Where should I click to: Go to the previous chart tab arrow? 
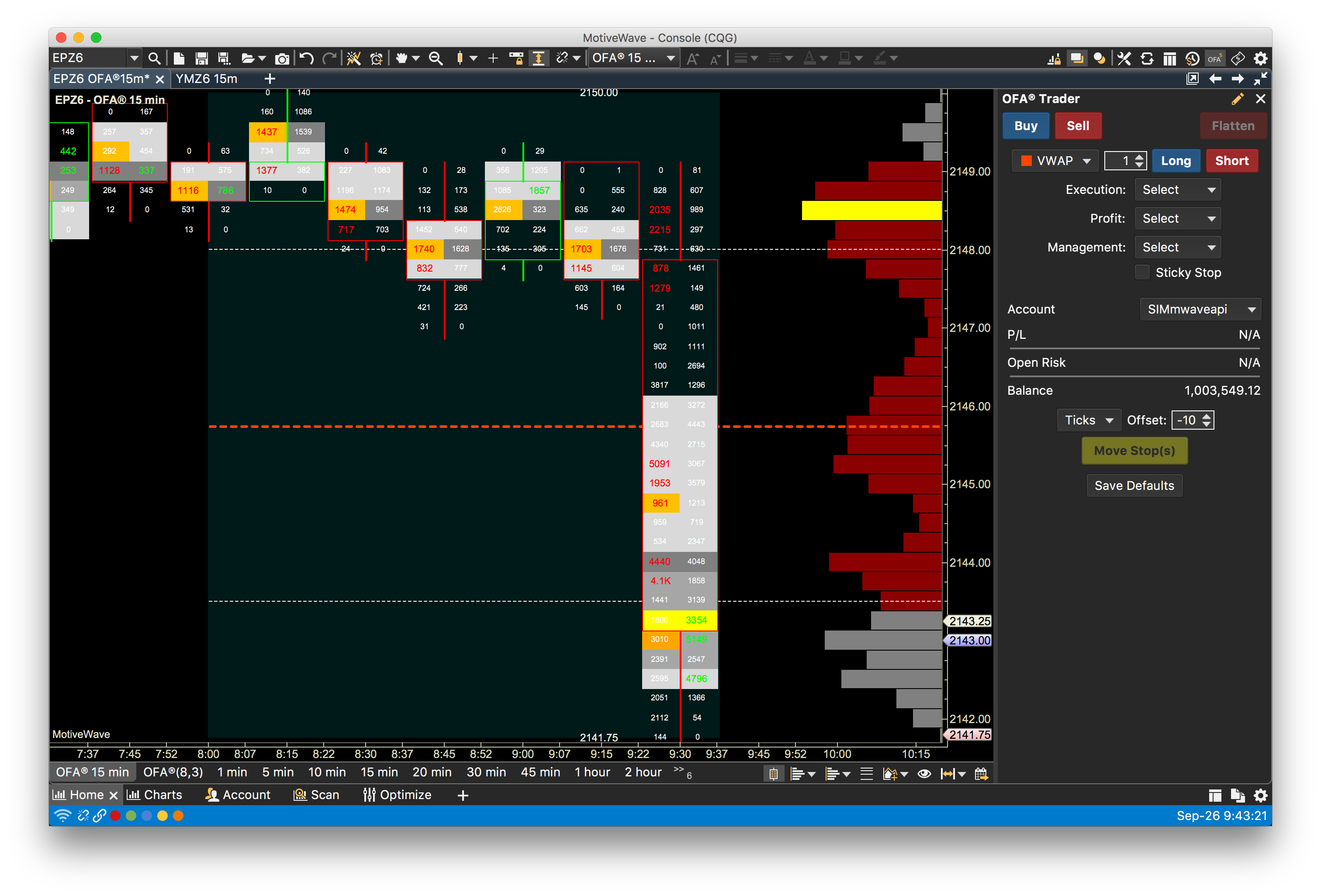point(1215,79)
